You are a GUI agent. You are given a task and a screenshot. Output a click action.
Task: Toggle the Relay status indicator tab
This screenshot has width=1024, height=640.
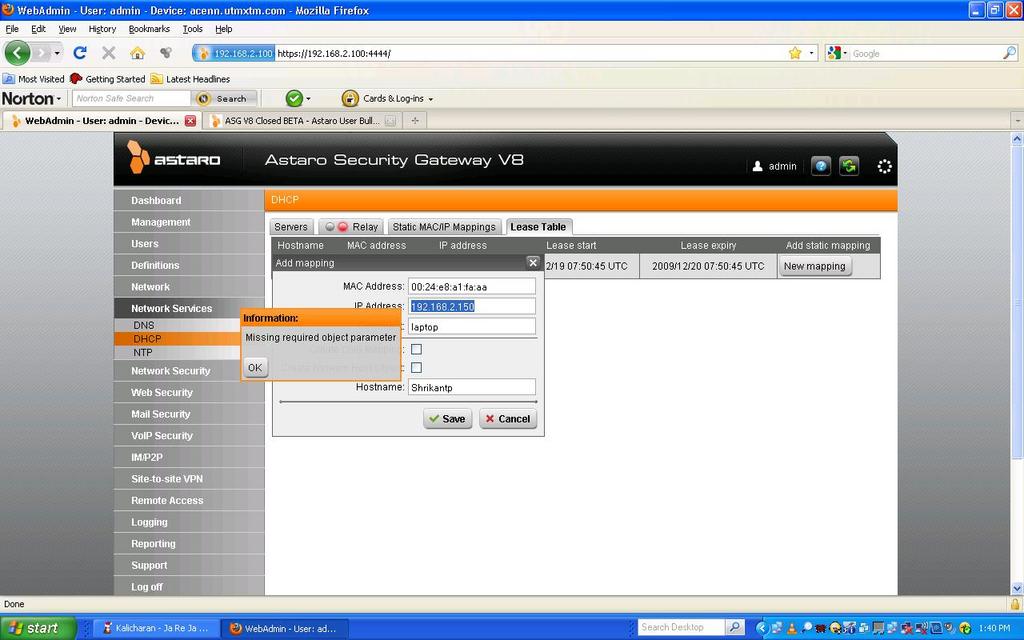click(351, 227)
